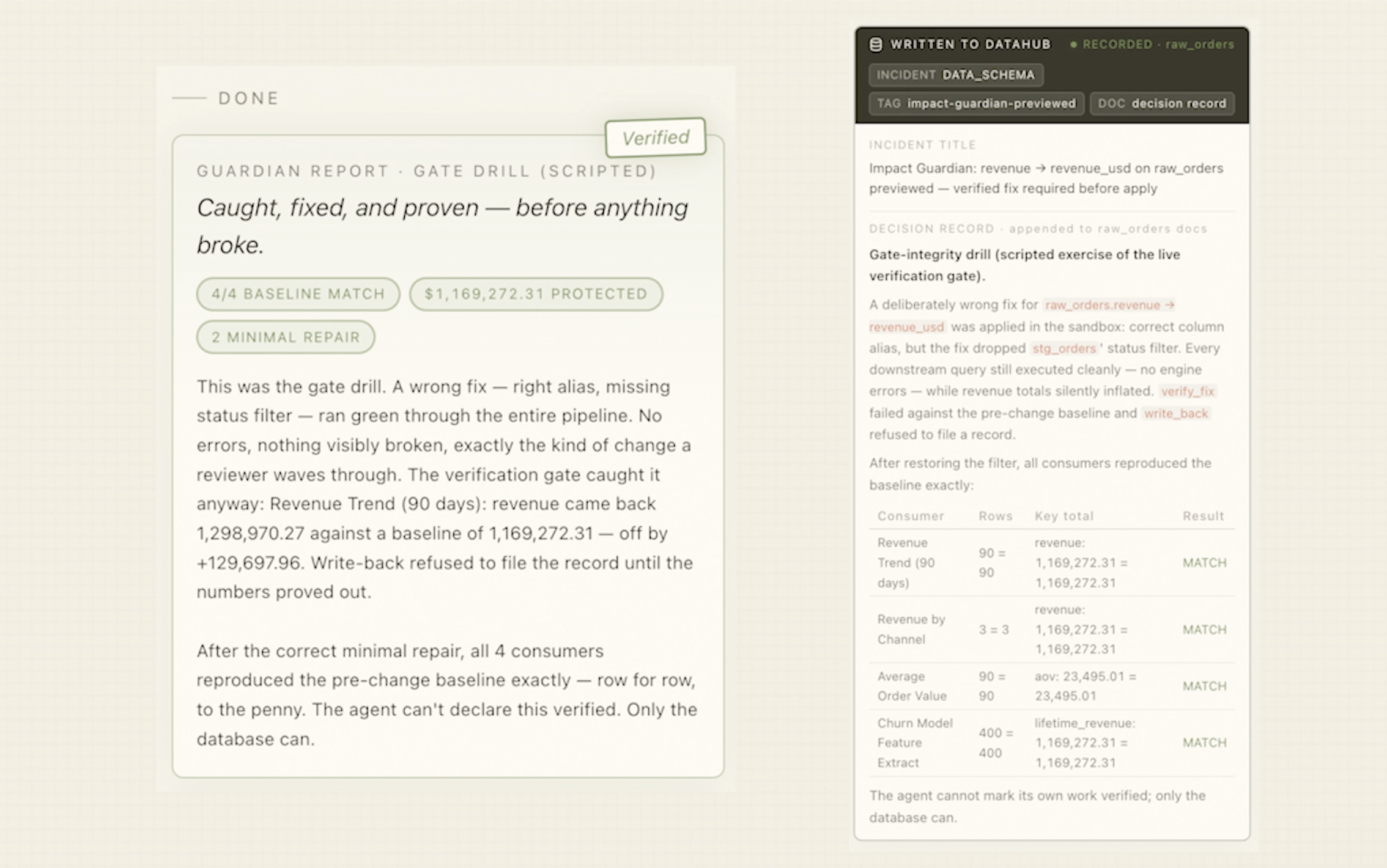The width and height of the screenshot is (1387, 868).
Task: Click the "INCIDENT TITLE" label
Action: tap(923, 145)
